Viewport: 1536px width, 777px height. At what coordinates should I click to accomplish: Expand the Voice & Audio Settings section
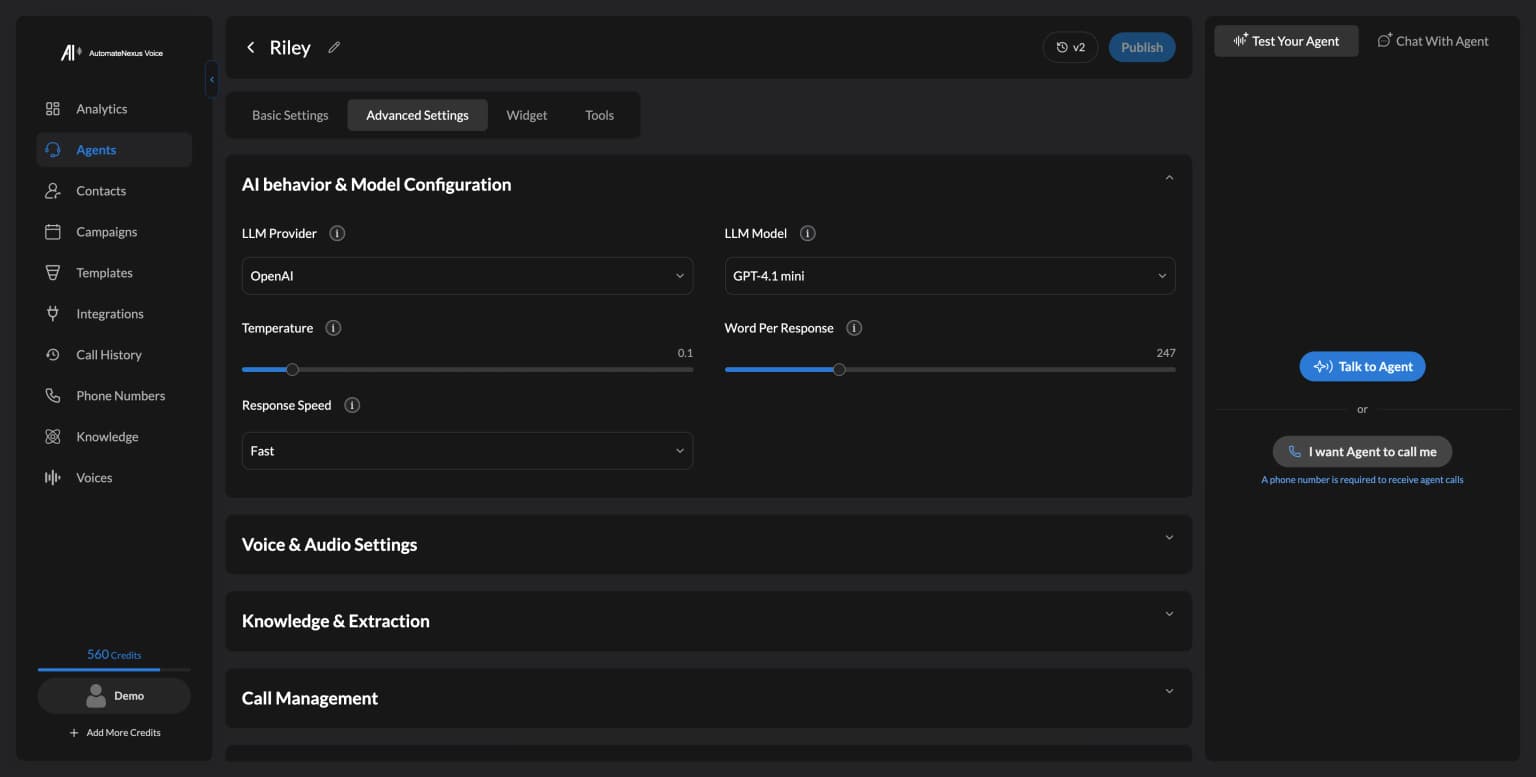coord(1169,538)
